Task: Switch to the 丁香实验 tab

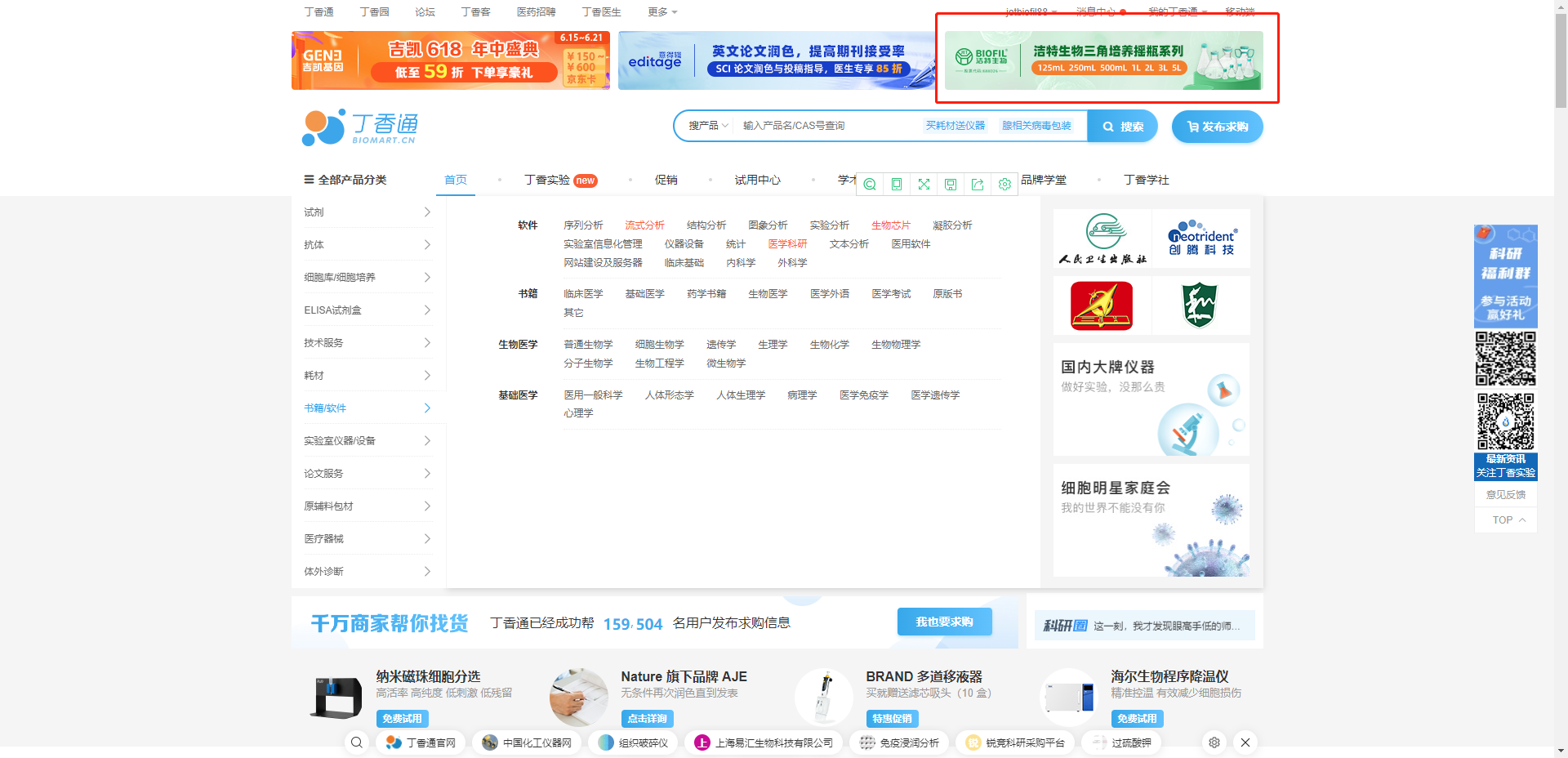Action: pyautogui.click(x=548, y=181)
